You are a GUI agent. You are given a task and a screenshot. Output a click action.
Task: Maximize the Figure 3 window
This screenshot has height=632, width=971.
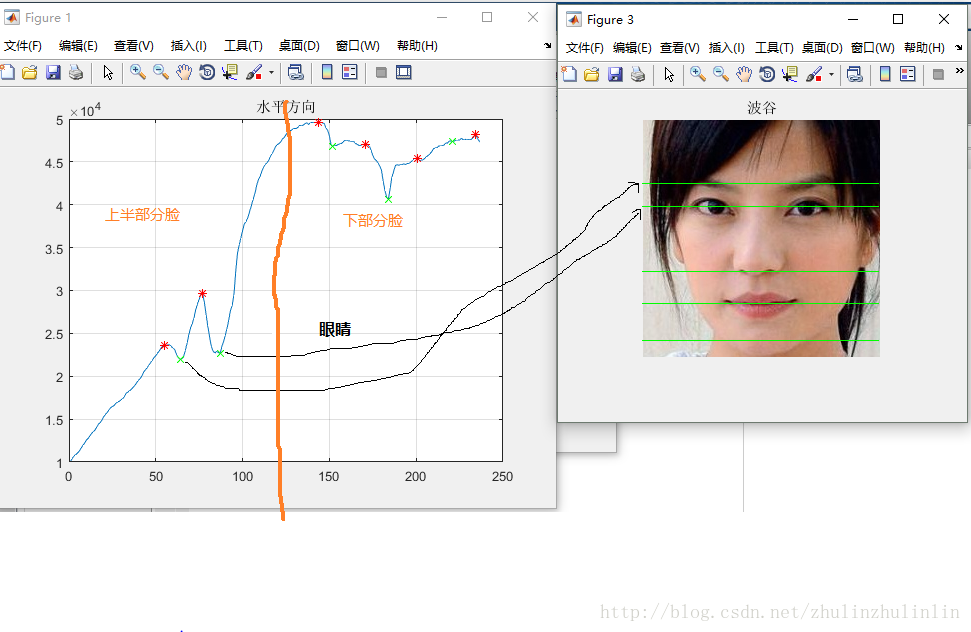coord(898,19)
